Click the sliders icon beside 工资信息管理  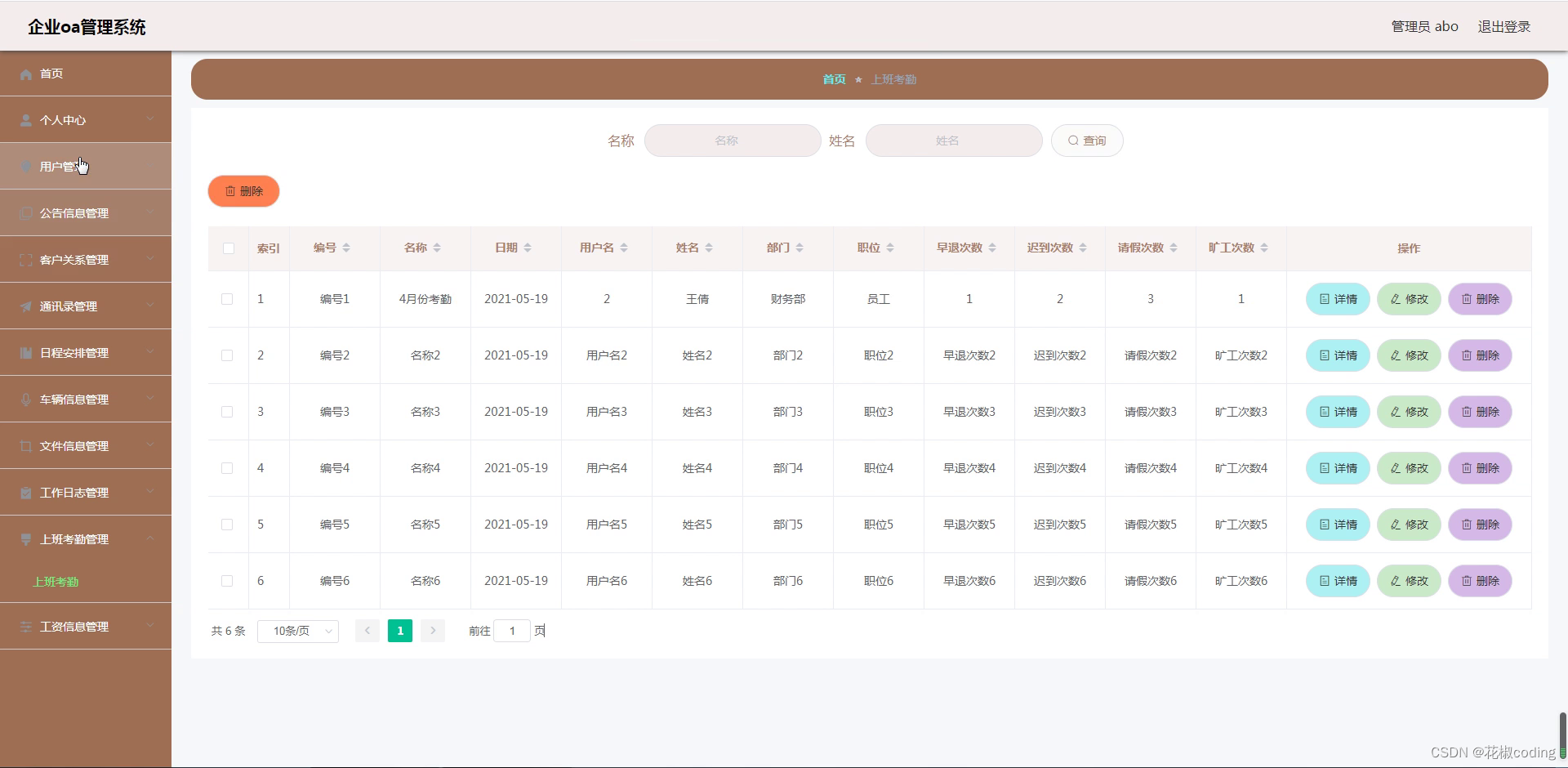click(26, 627)
